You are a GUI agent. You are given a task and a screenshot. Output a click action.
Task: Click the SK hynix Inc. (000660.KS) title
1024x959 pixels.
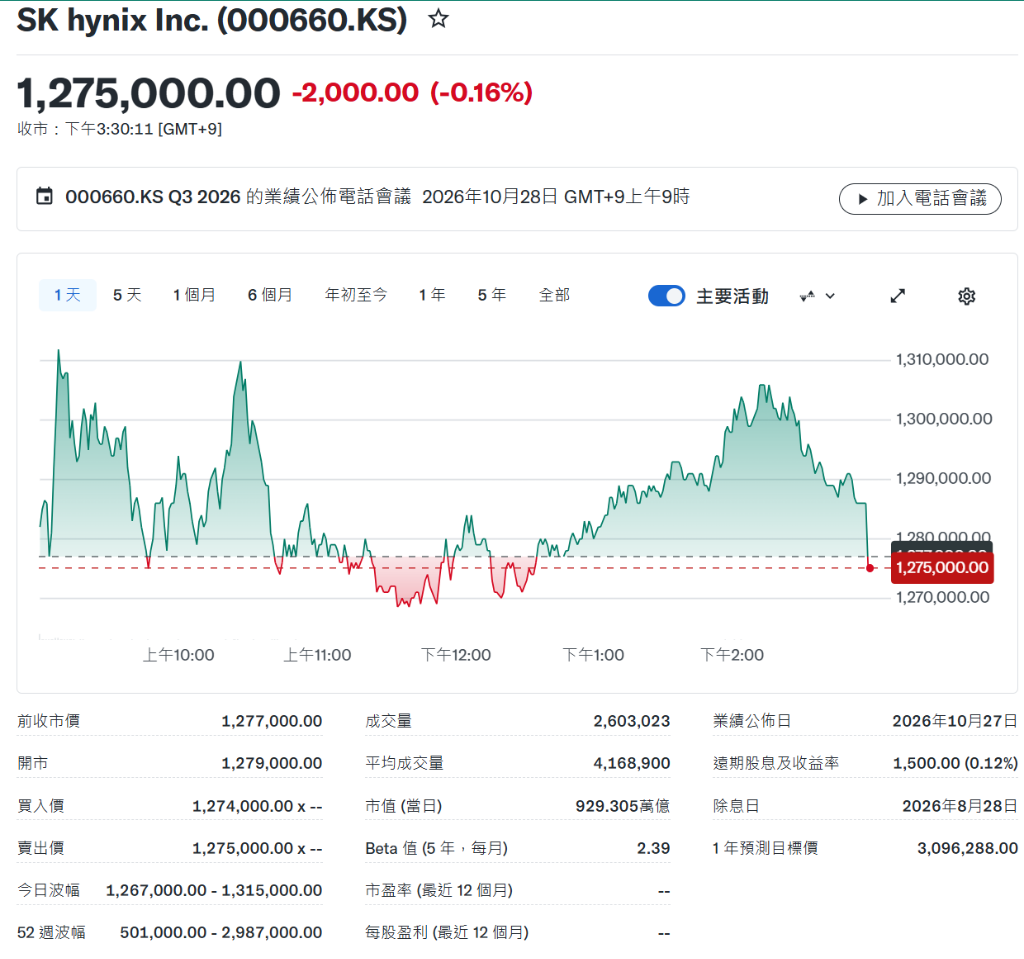[x=212, y=20]
